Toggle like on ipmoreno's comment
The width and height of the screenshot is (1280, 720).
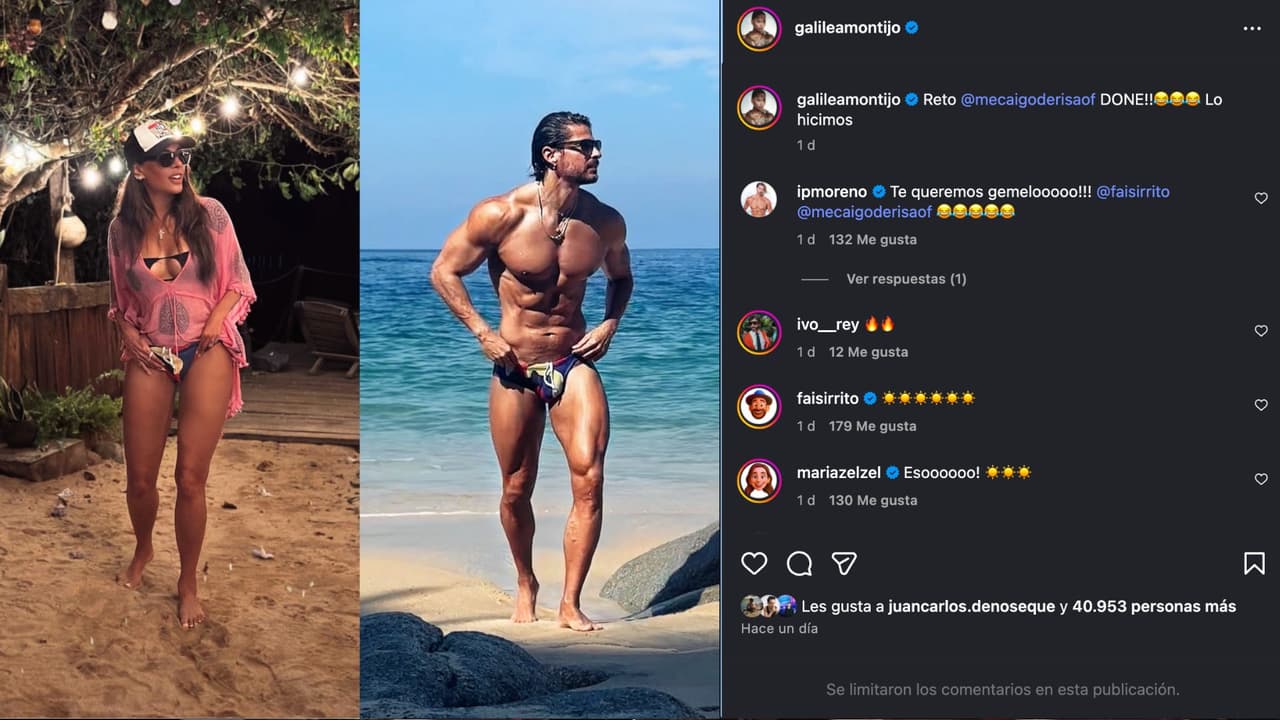tap(1260, 198)
